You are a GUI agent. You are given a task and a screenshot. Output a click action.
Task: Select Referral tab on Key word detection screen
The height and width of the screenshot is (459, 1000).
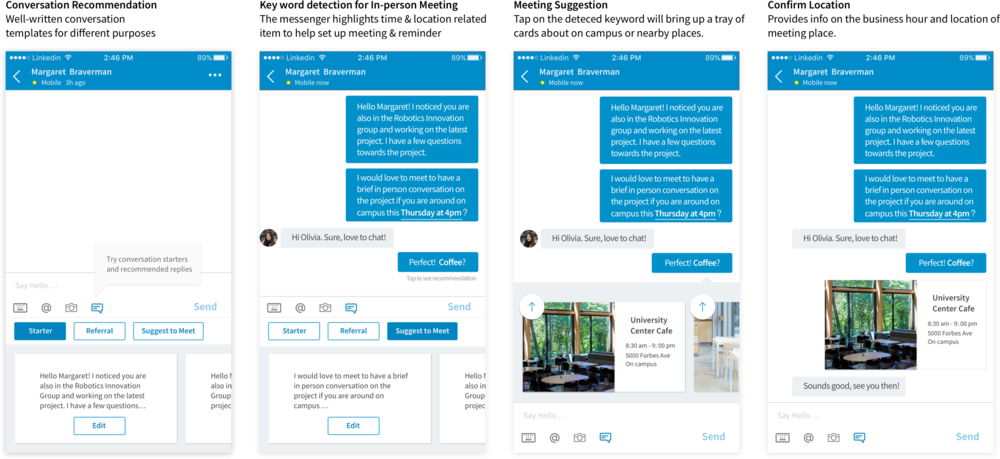(x=353, y=331)
